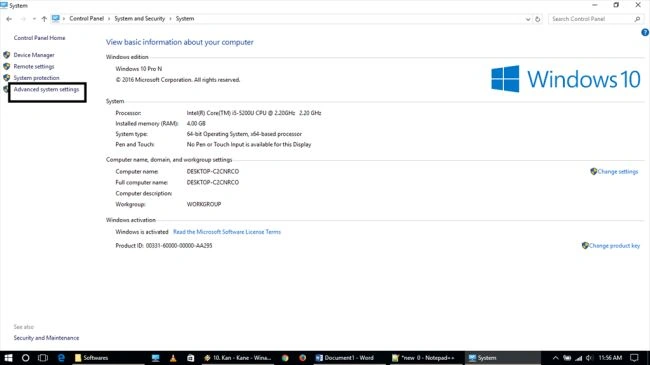Refresh the System page
650x365 pixels.
coord(538,19)
